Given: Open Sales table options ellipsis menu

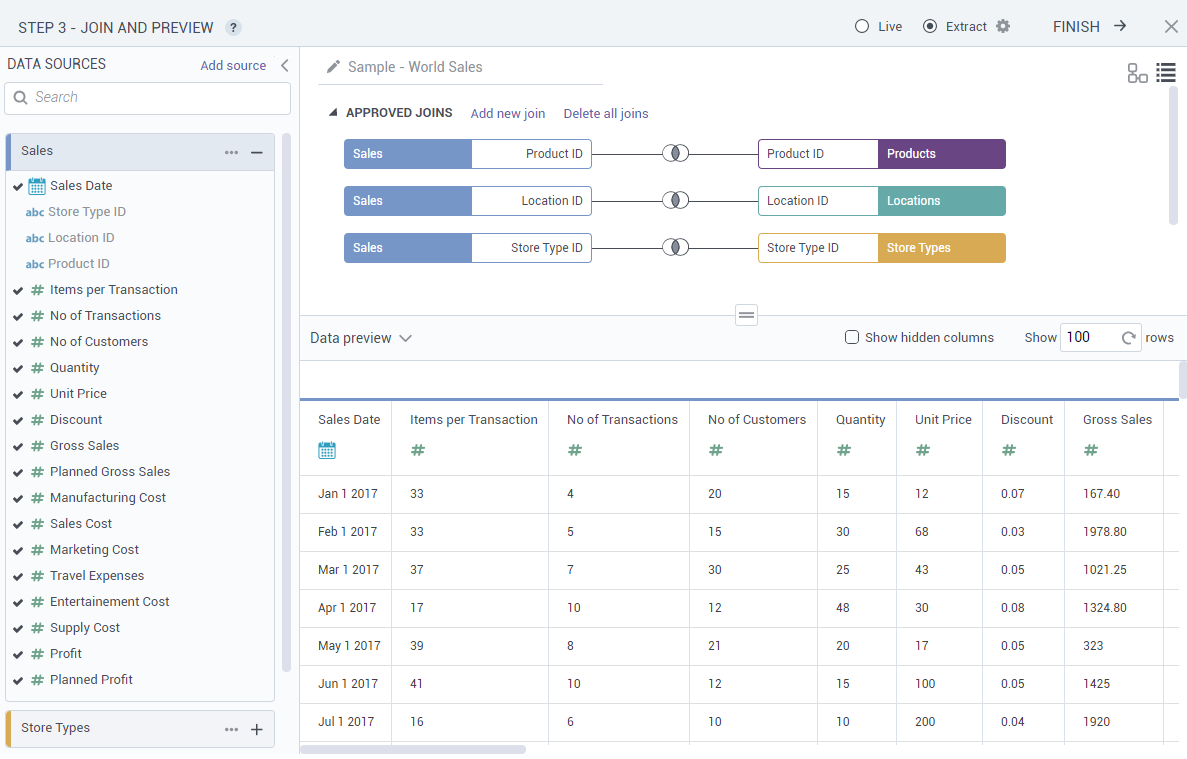Looking at the screenshot, I should click(x=232, y=152).
